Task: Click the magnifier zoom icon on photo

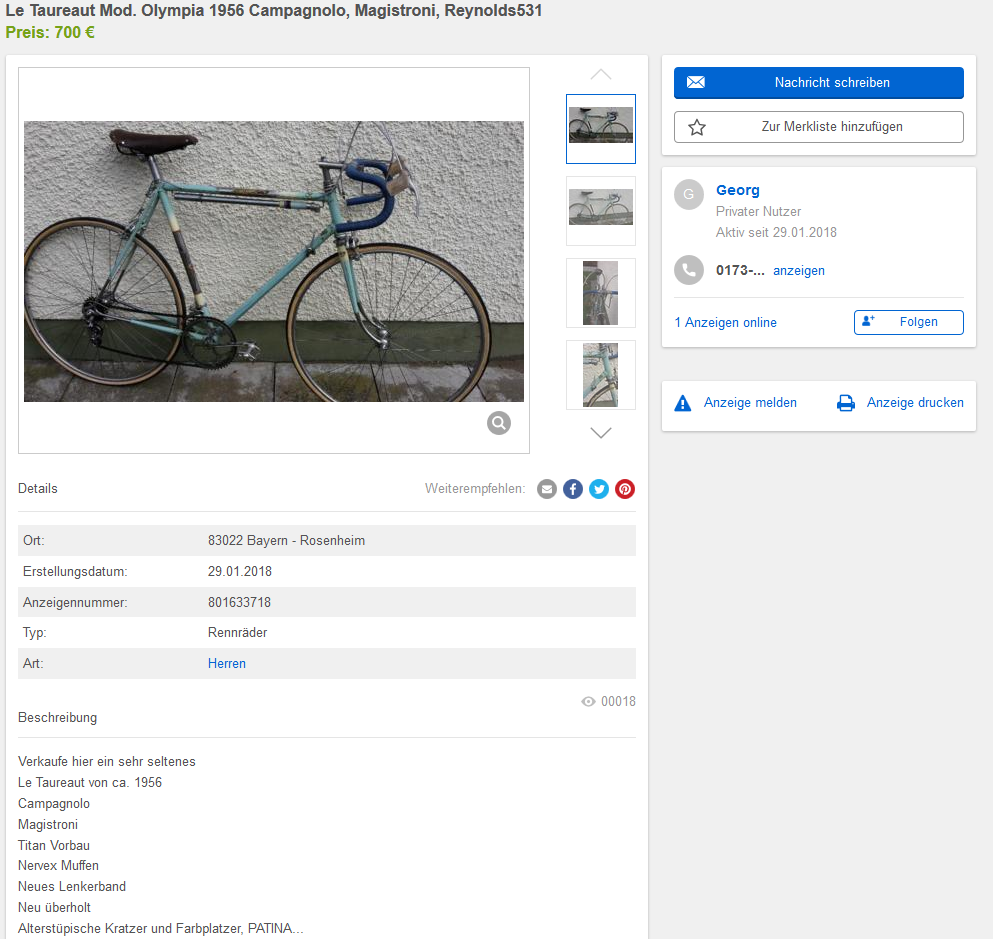Action: click(x=499, y=423)
